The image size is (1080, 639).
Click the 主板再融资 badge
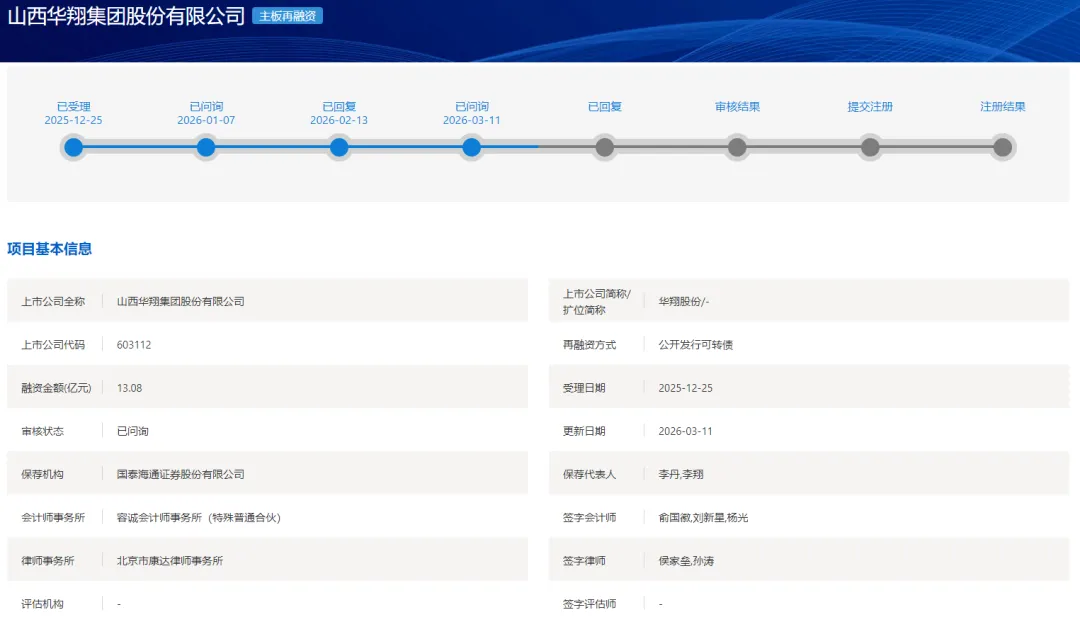point(287,16)
